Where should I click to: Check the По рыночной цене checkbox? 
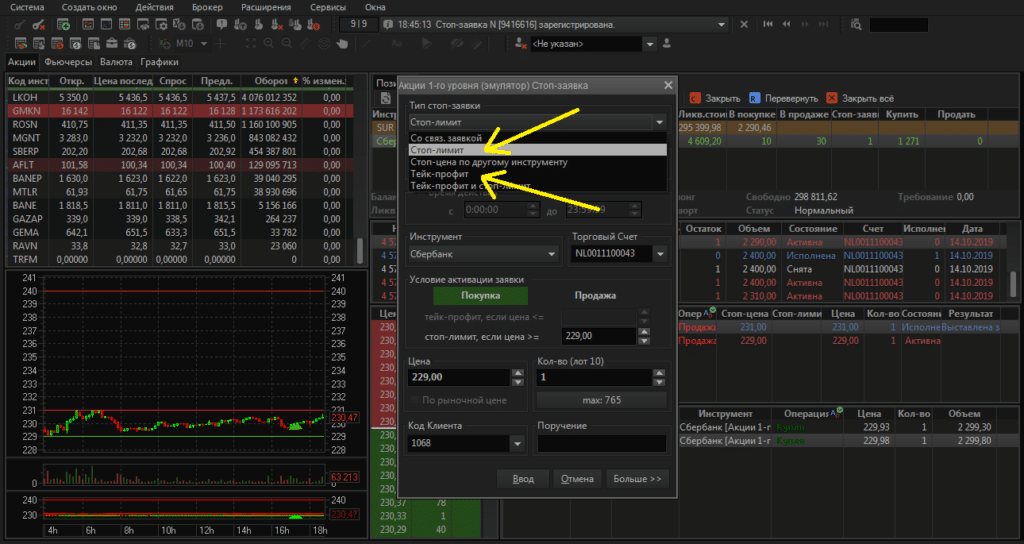click(x=416, y=401)
